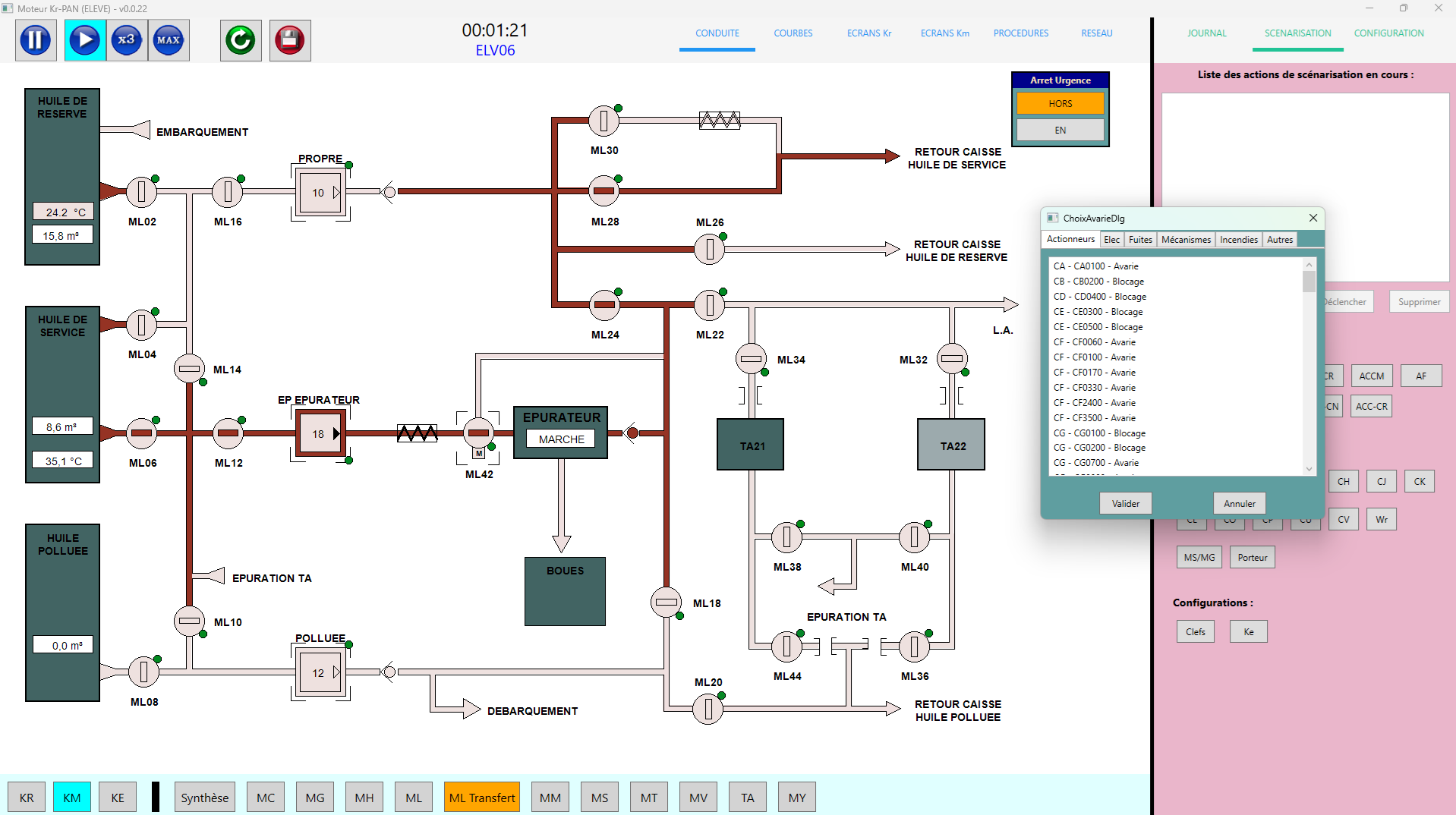Click the pause simulation button
The width and height of the screenshot is (1456, 815).
36,40
